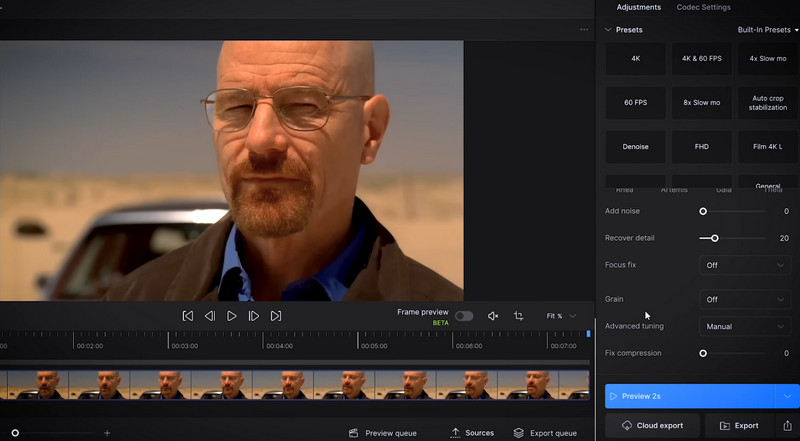
Task: Step forward one frame
Action: pos(254,316)
